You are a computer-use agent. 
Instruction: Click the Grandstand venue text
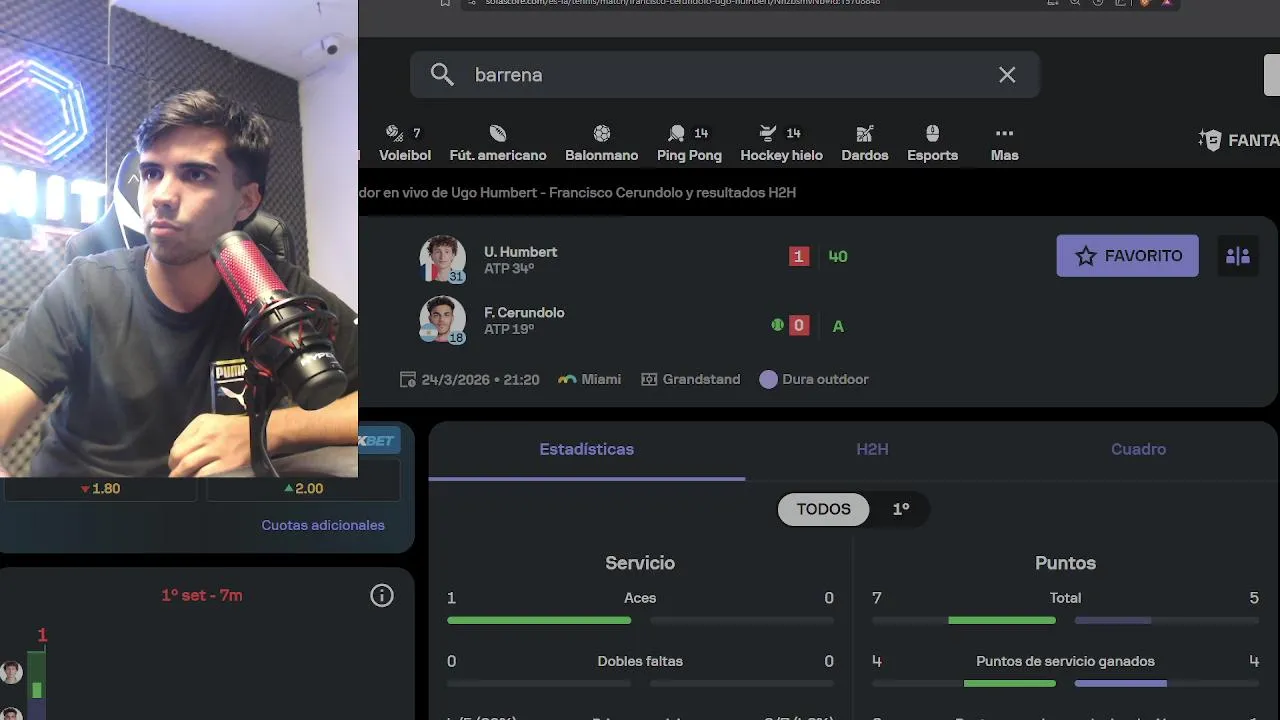tap(701, 379)
